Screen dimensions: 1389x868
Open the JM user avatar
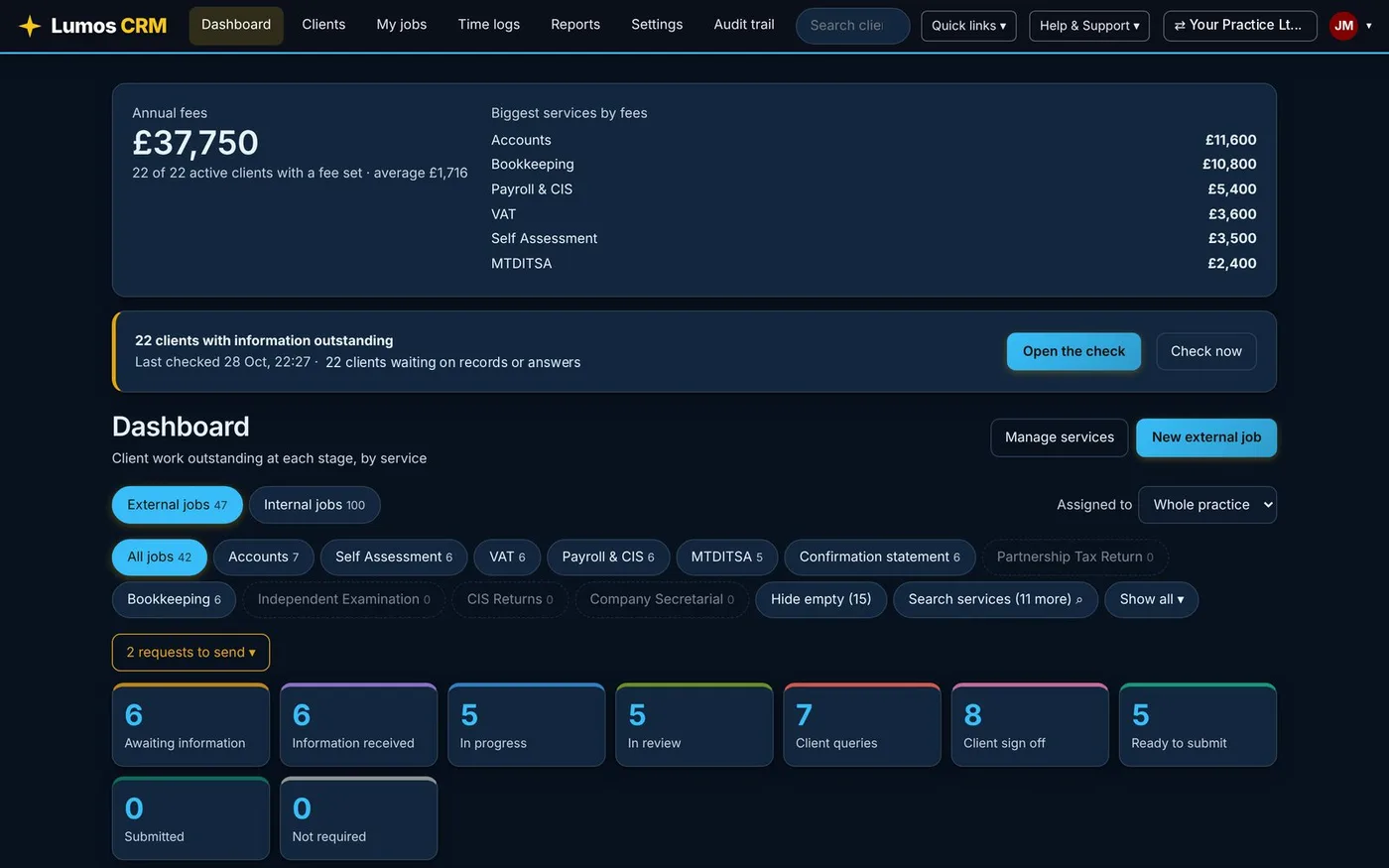click(x=1343, y=26)
